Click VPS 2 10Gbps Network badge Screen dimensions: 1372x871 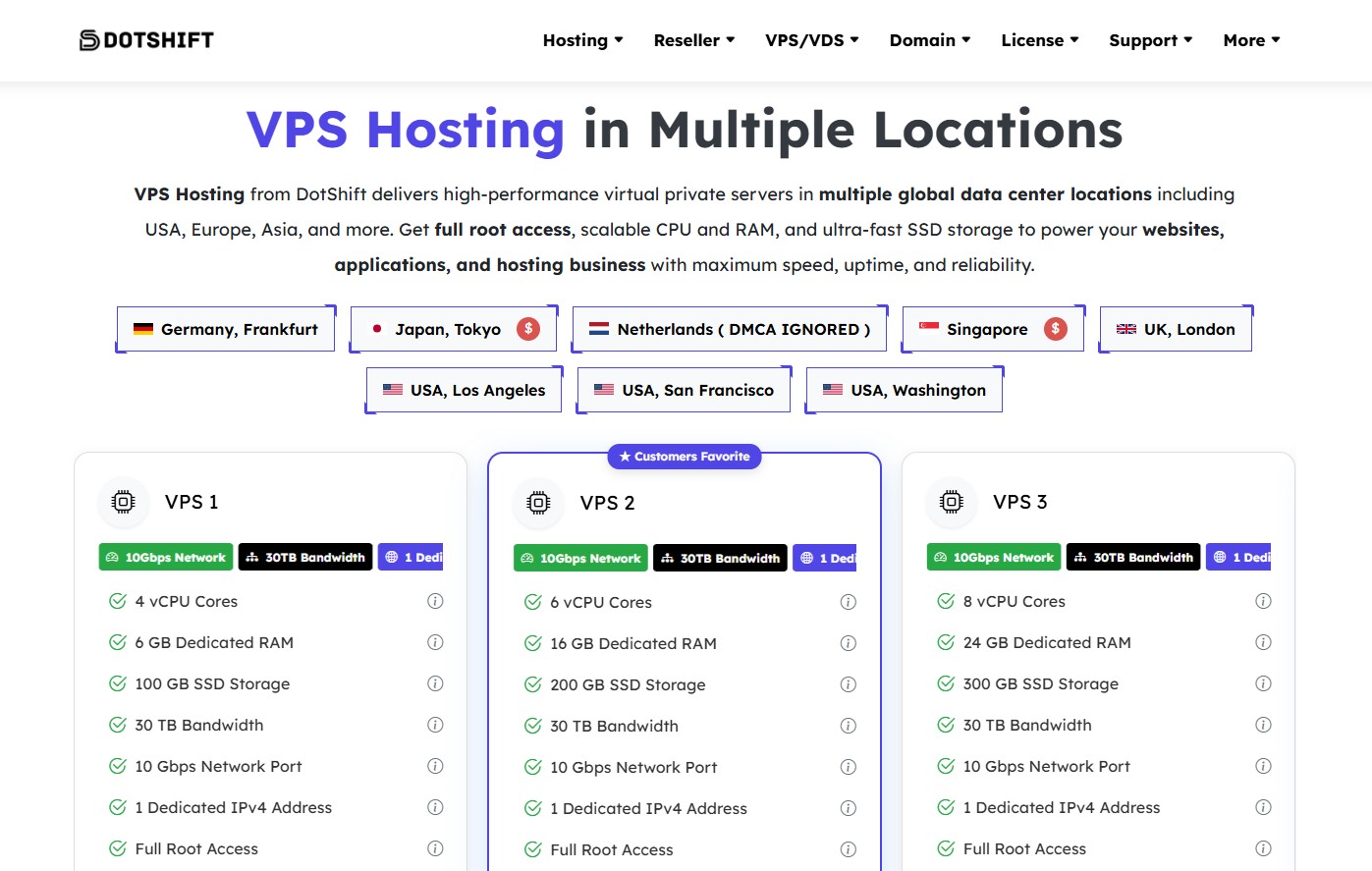pyautogui.click(x=580, y=558)
